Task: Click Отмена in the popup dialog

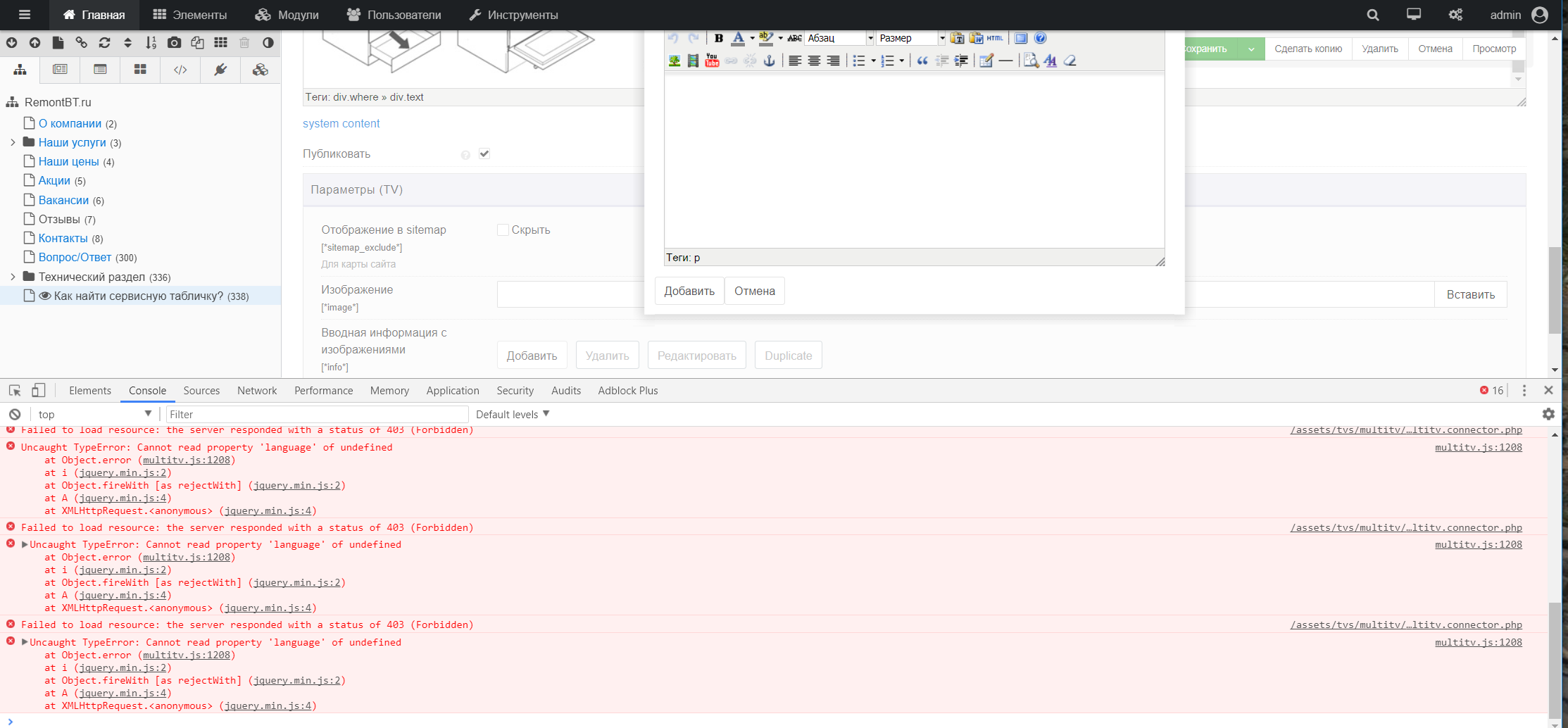Action: coord(755,291)
